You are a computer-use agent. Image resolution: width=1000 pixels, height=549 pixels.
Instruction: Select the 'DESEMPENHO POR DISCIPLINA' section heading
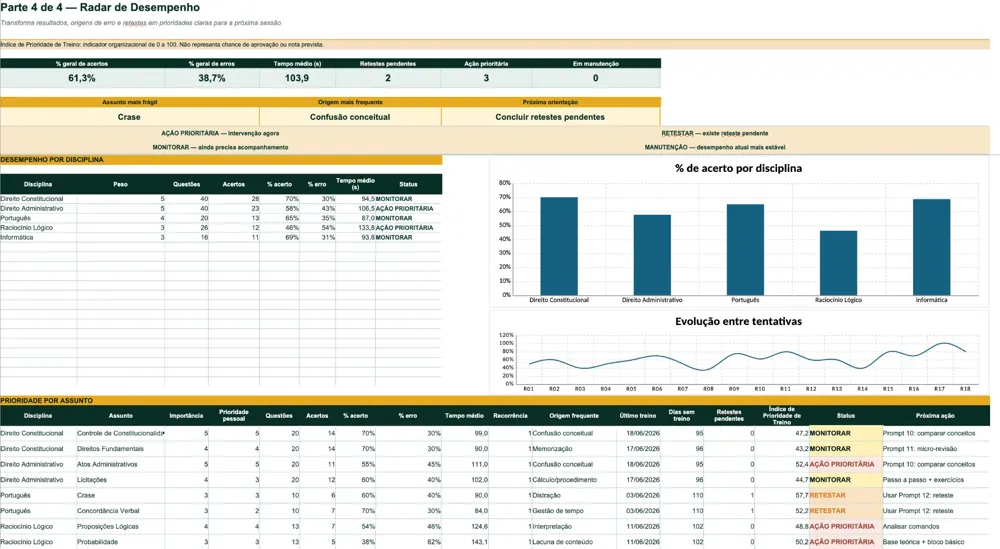pos(52,160)
